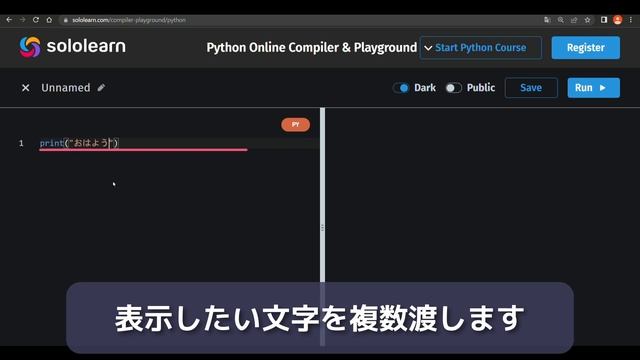Open the browser side panel icon

click(604, 20)
